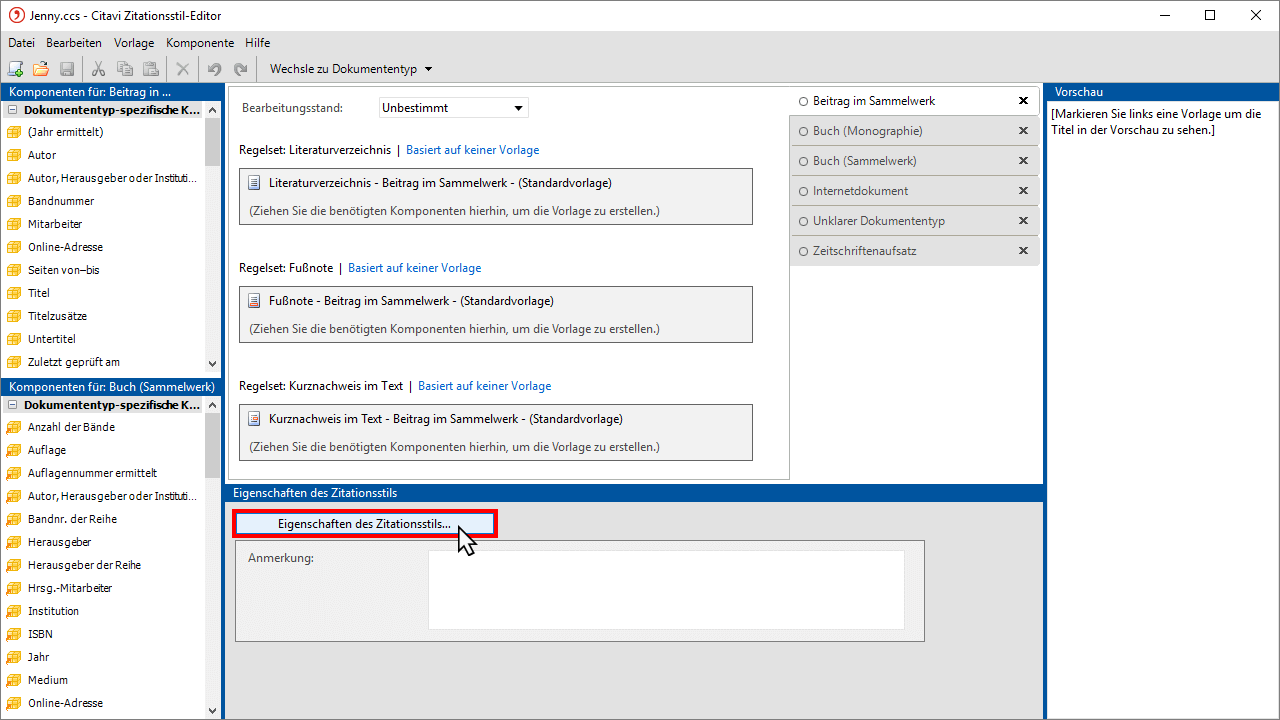
Task: Collapse first Dokumententyp-spezifische group
Action: click(13, 110)
